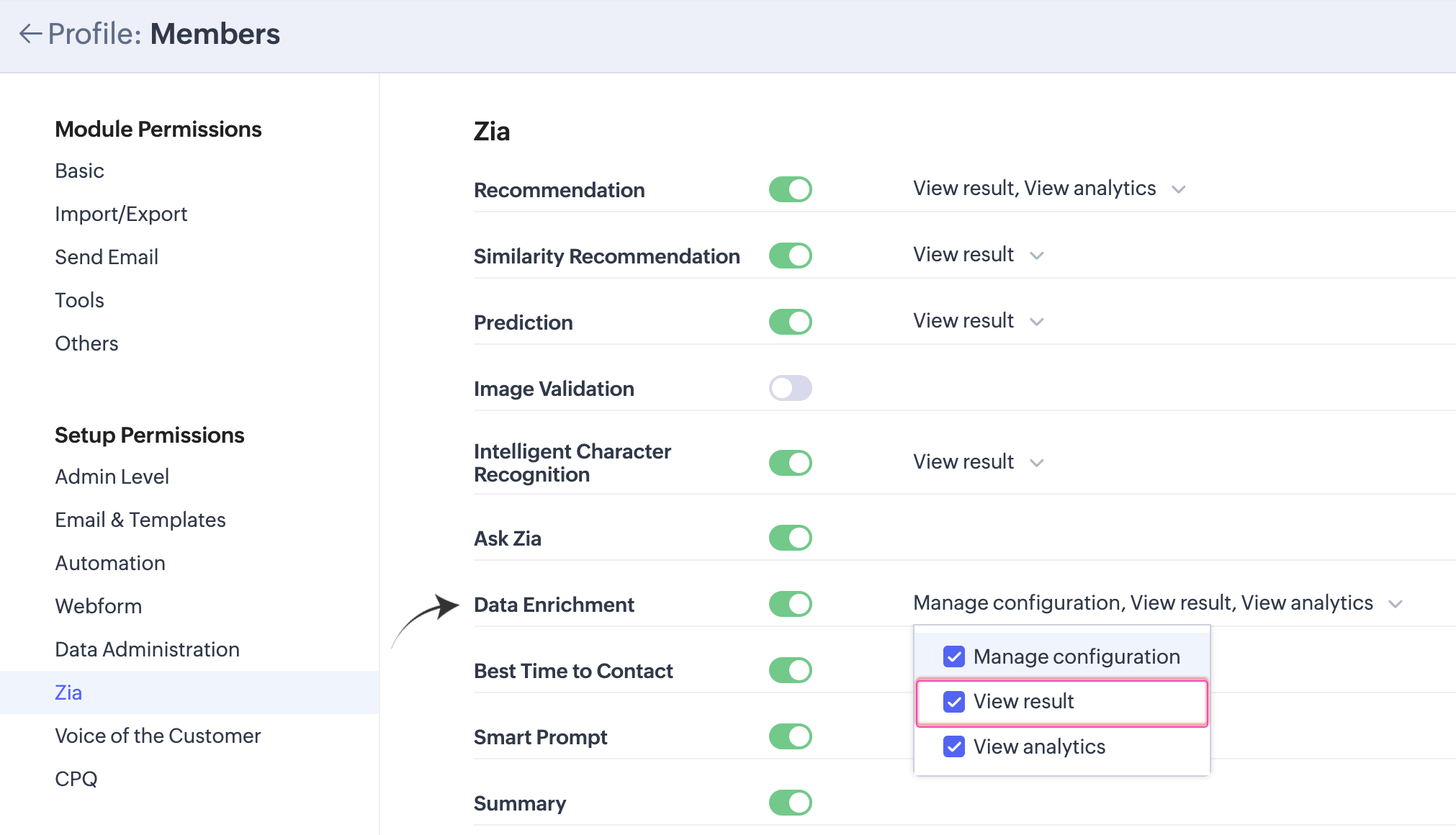Switch off the Ask Zia toggle
The width and height of the screenshot is (1456, 835).
(790, 538)
